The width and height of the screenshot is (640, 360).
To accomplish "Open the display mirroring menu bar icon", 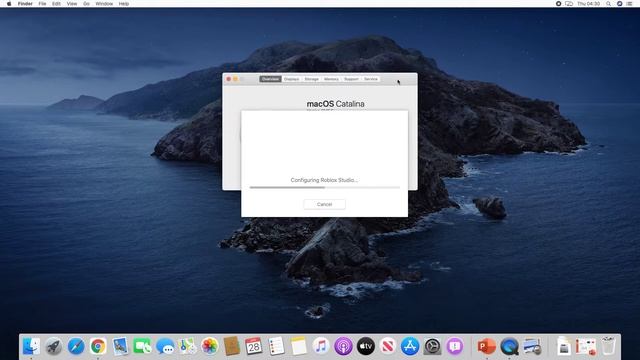I will pos(569,4).
